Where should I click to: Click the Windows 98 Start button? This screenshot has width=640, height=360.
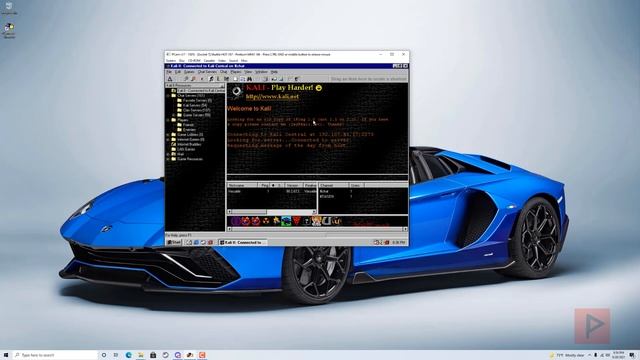[174, 242]
